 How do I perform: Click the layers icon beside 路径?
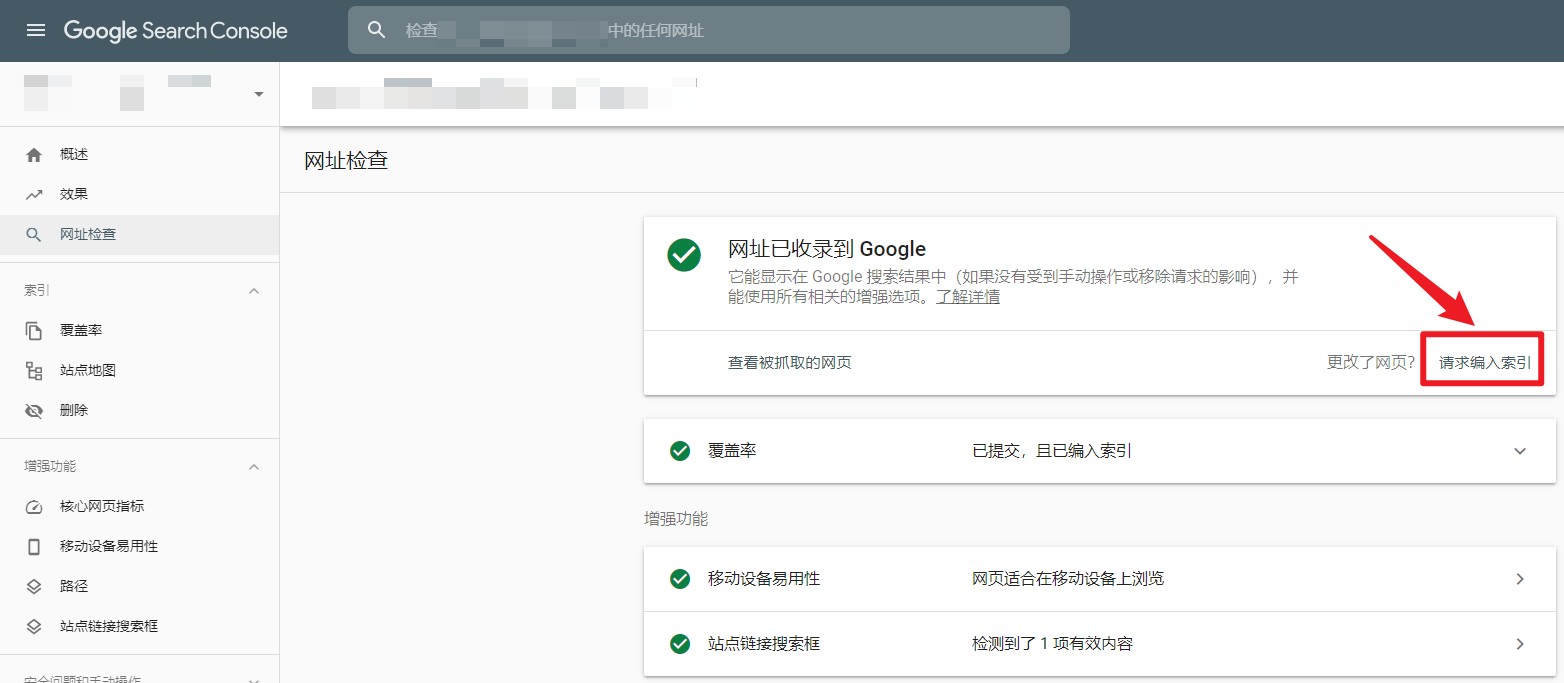point(34,587)
